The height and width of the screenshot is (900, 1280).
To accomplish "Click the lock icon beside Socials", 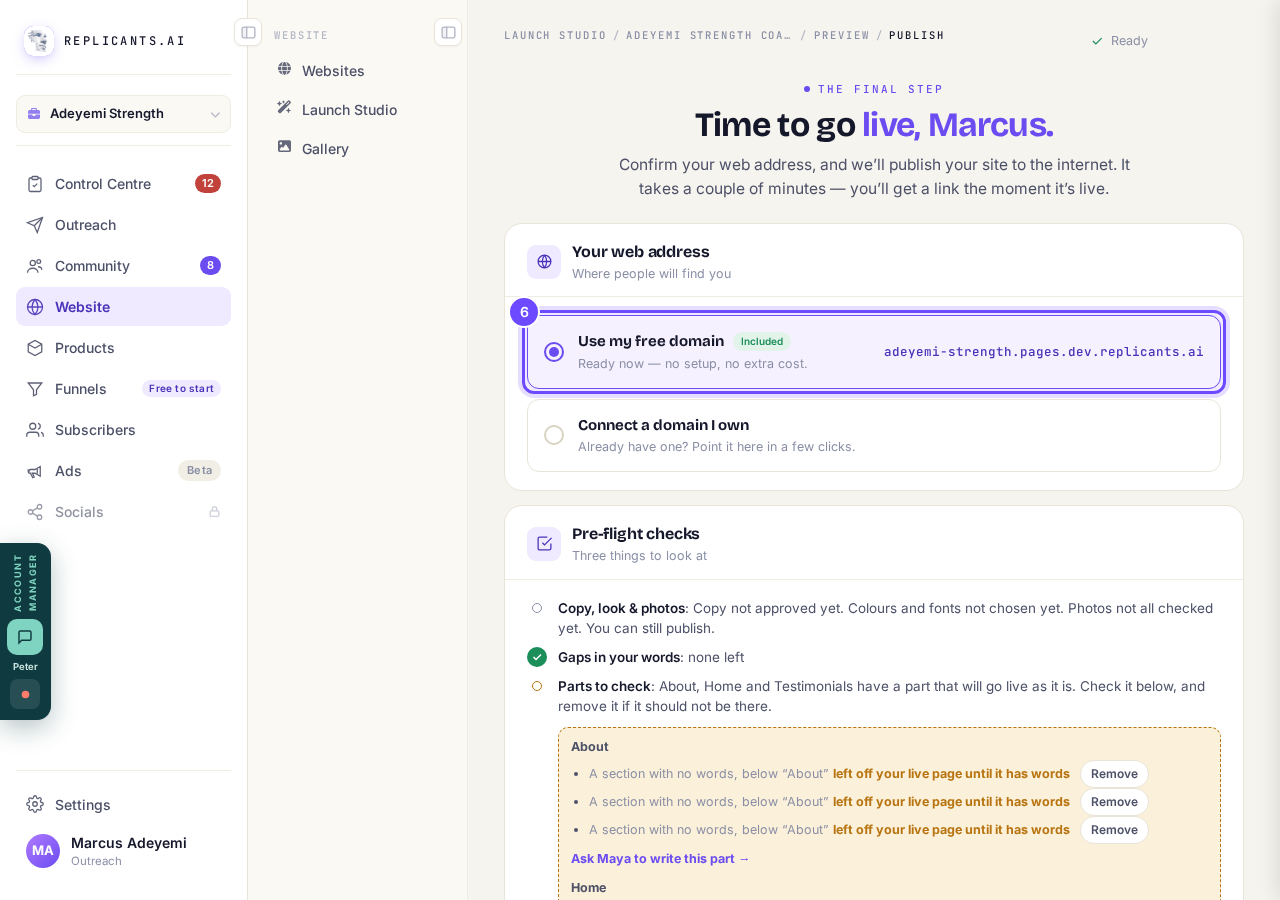I will coord(214,512).
